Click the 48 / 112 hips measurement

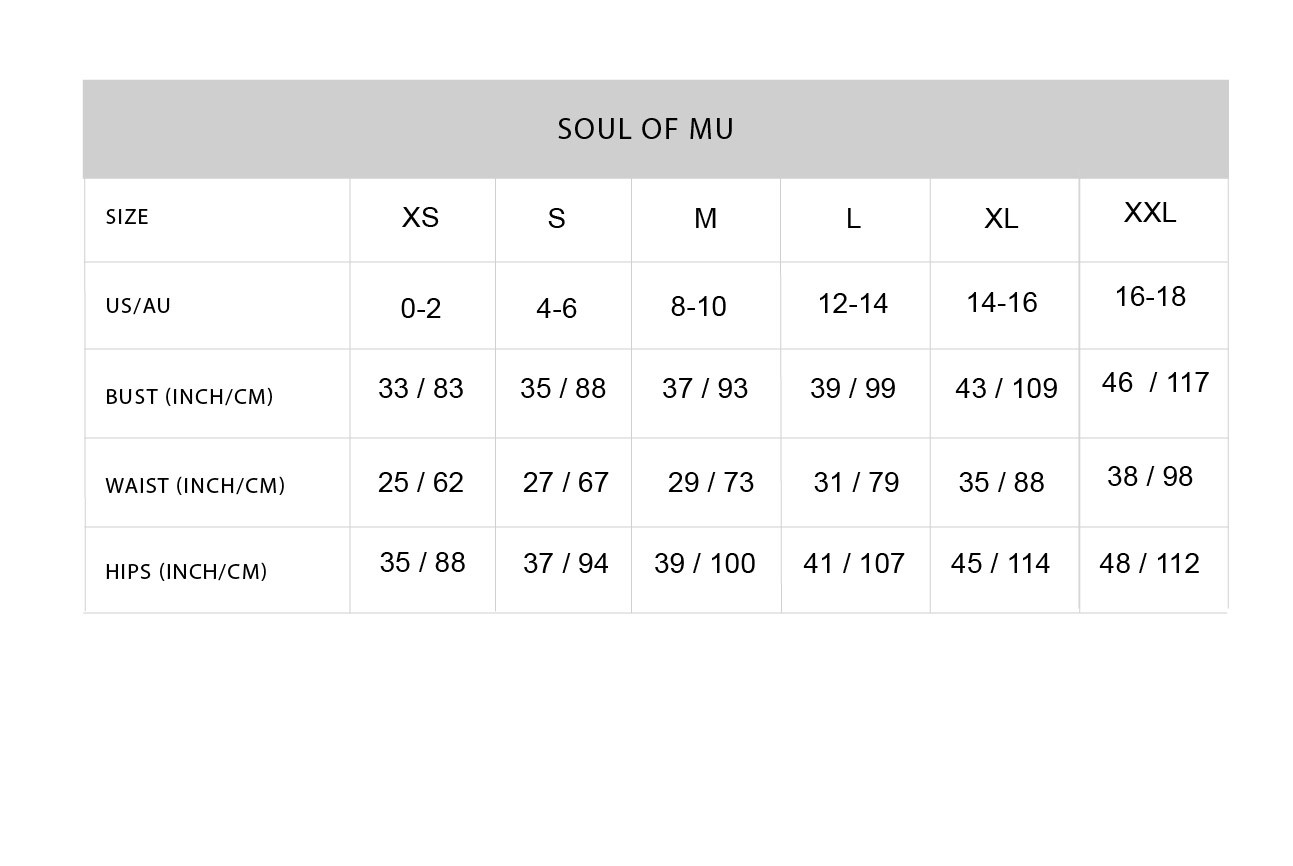1149,563
